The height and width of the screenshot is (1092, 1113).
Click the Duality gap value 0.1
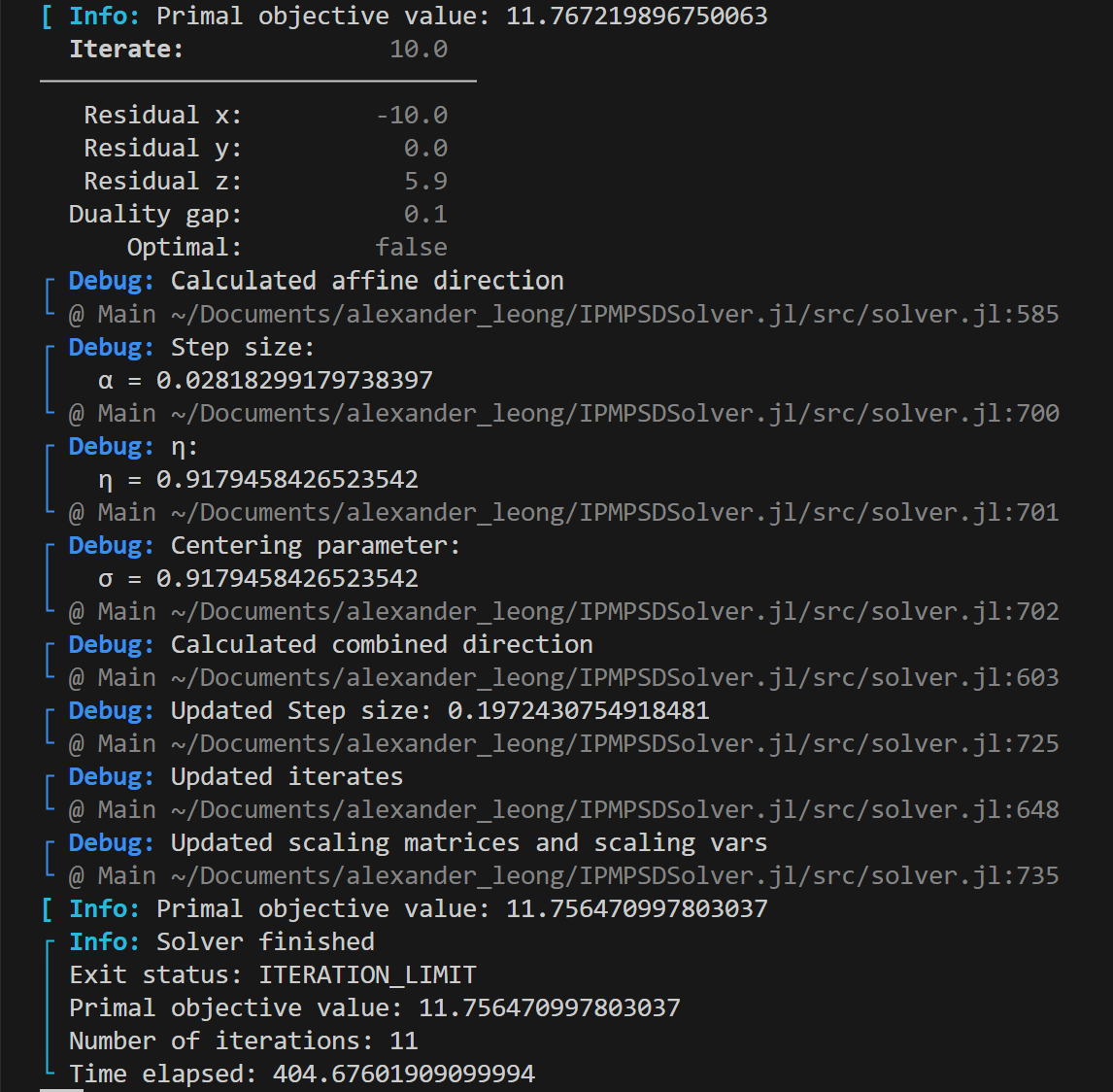tap(426, 214)
